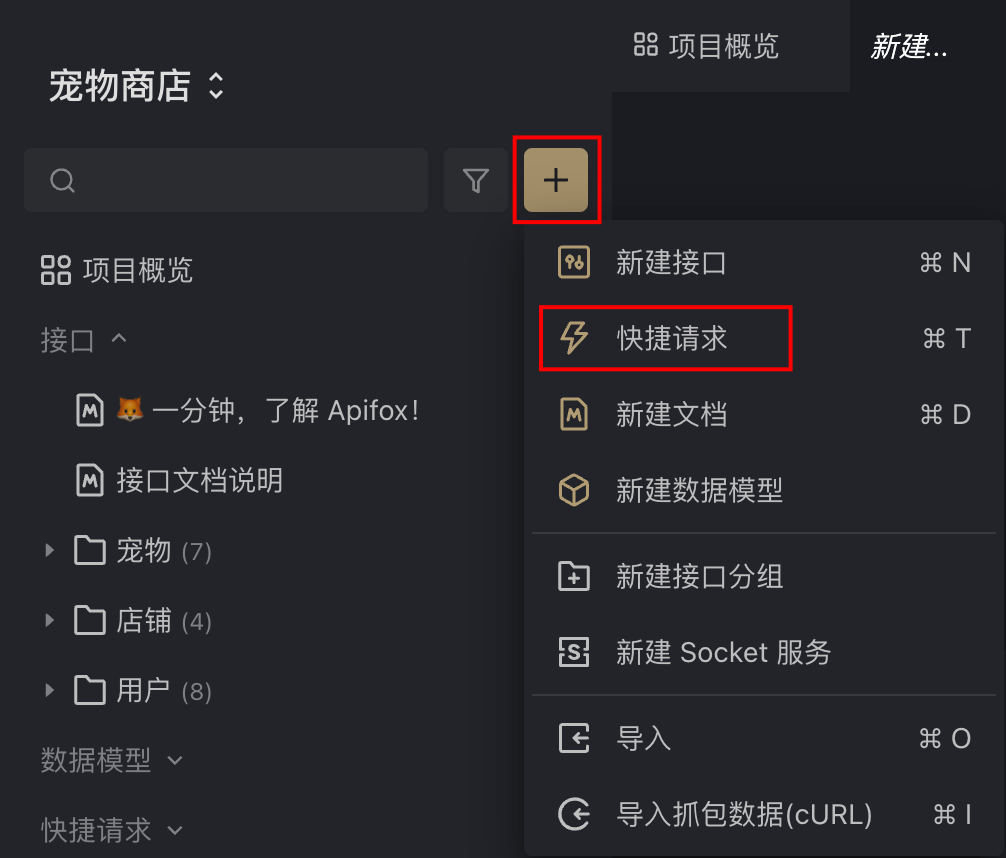Viewport: 1006px width, 858px height.
Task: Click the cube 新建数据模型 icon
Action: click(574, 490)
